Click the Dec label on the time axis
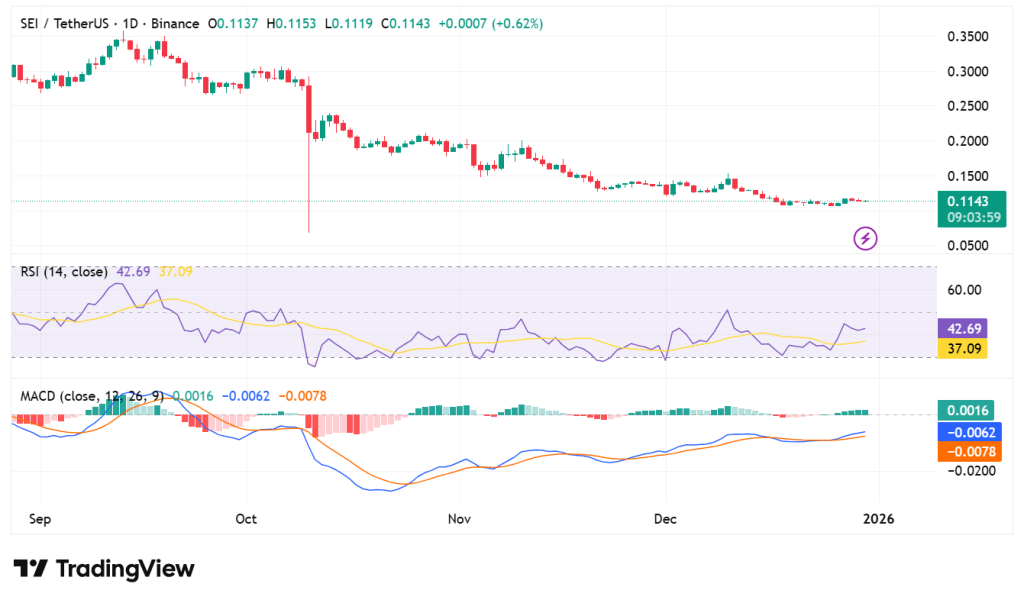1024x603 pixels. pyautogui.click(x=665, y=519)
